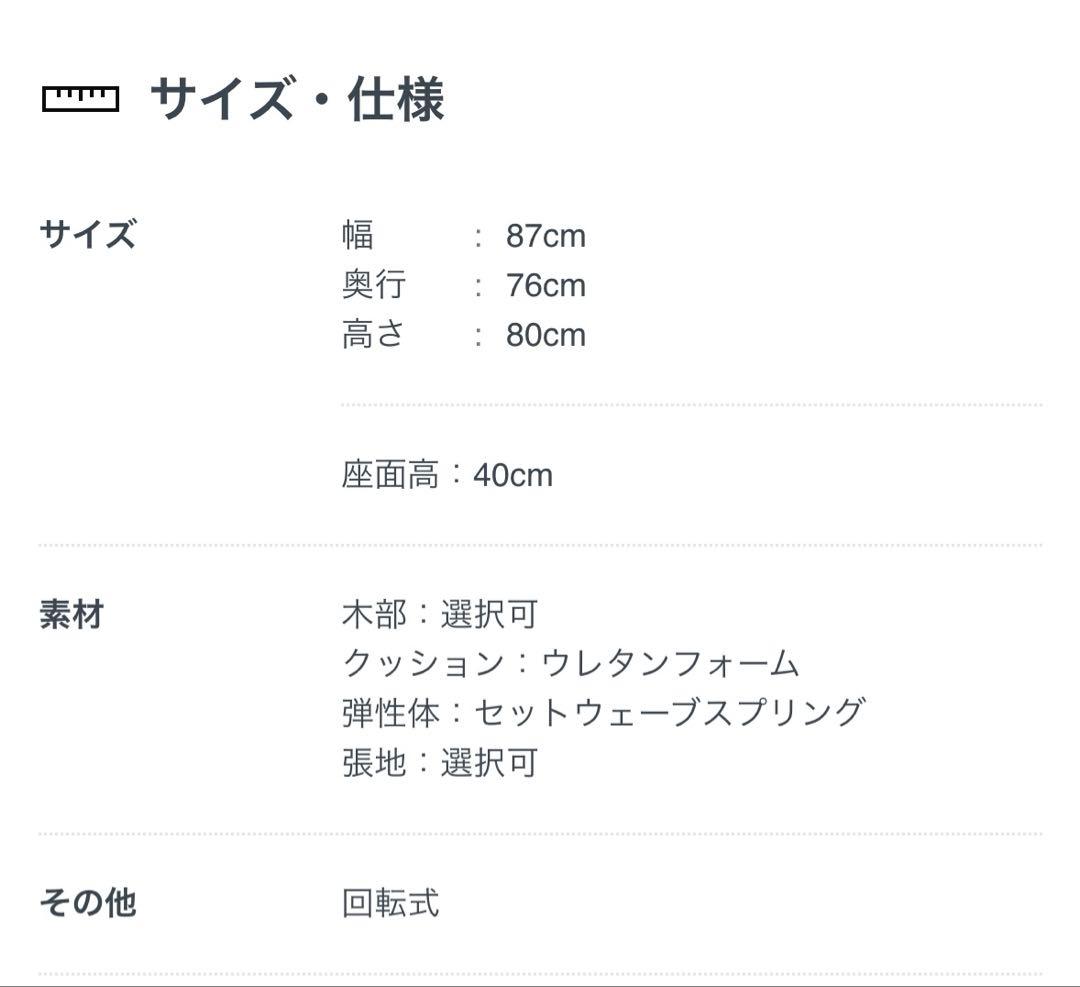
Task: Click the 高さ dimension label
Action: (x=373, y=334)
